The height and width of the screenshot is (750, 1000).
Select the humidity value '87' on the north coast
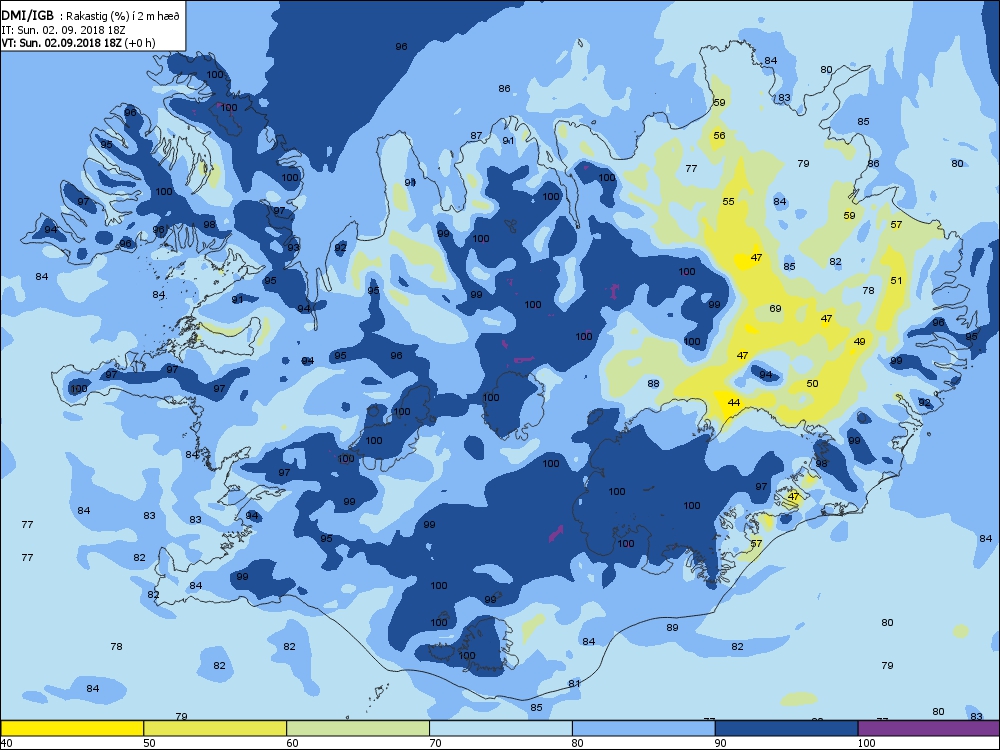coord(476,136)
